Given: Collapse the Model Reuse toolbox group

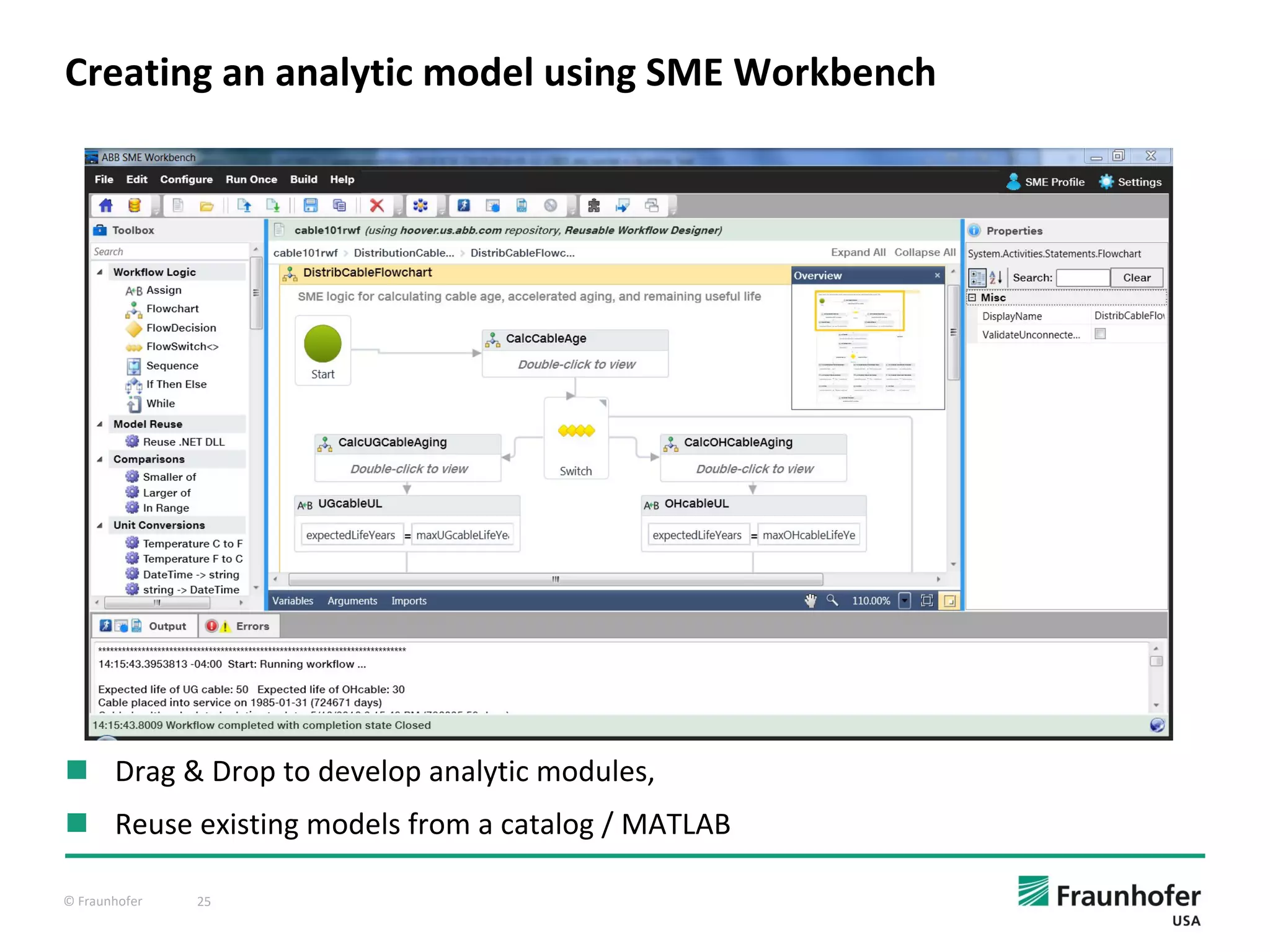Looking at the screenshot, I should pyautogui.click(x=100, y=424).
